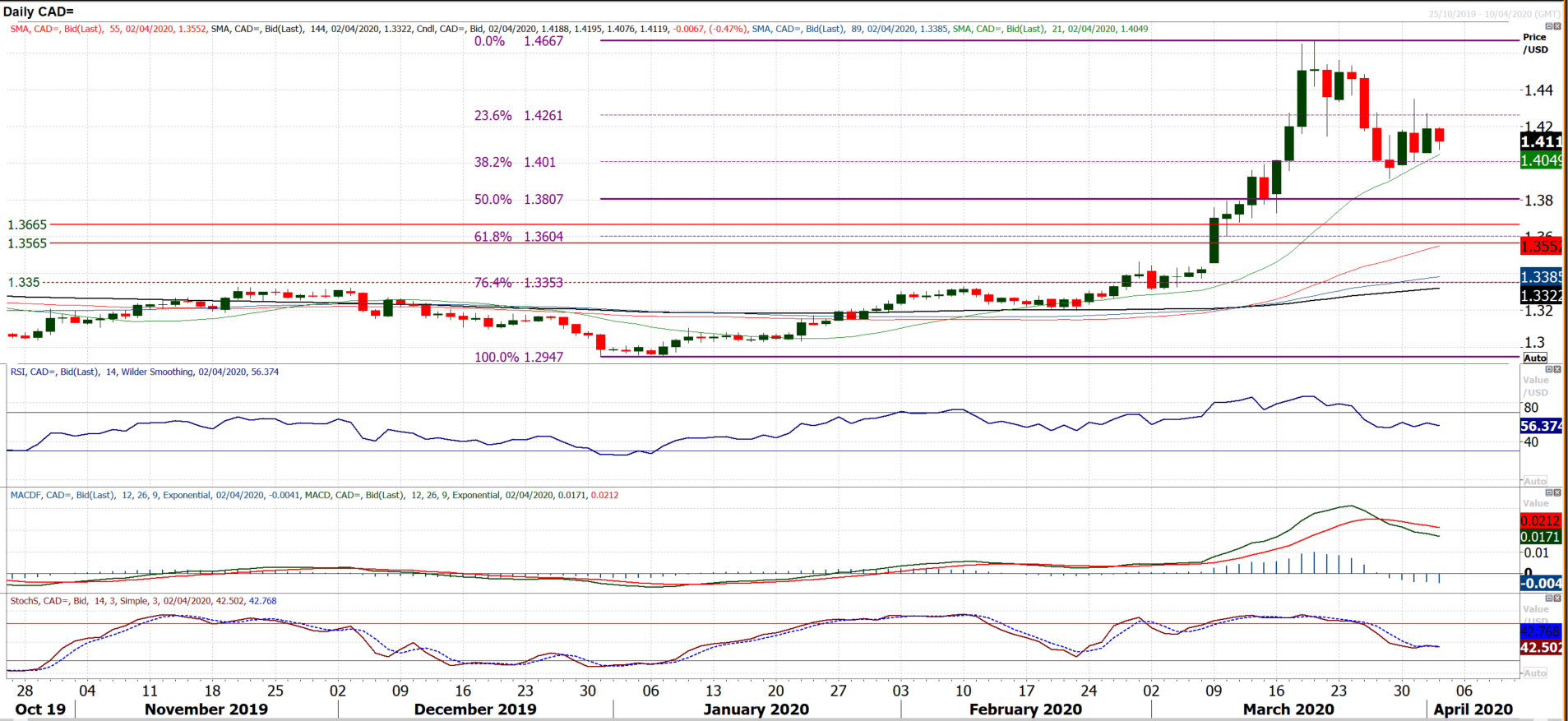The image size is (1568, 721).
Task: Click the green 1.4049 SMA price tag
Action: pyautogui.click(x=1541, y=160)
